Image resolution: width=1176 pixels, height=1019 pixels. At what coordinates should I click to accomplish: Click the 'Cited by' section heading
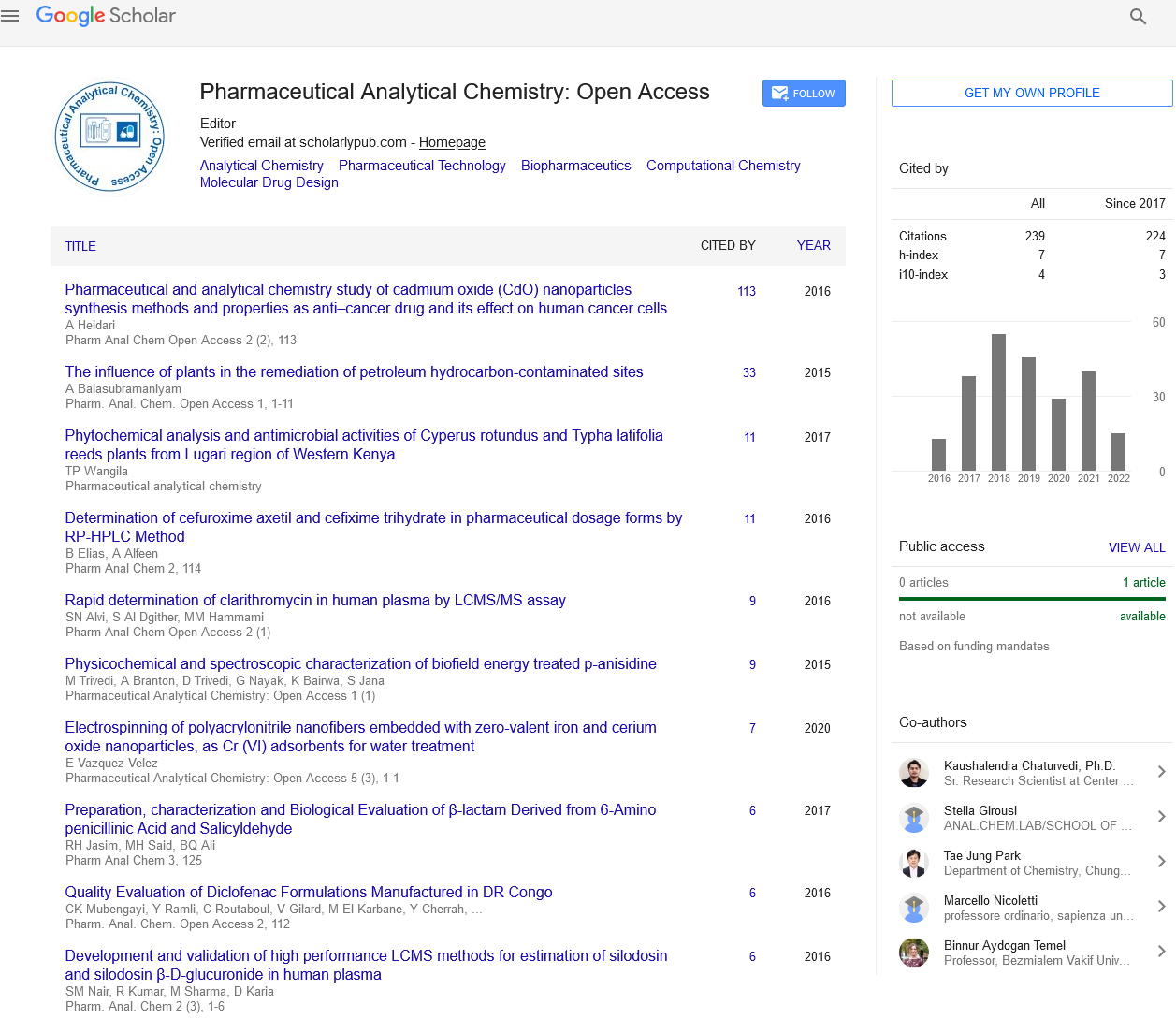point(923,168)
